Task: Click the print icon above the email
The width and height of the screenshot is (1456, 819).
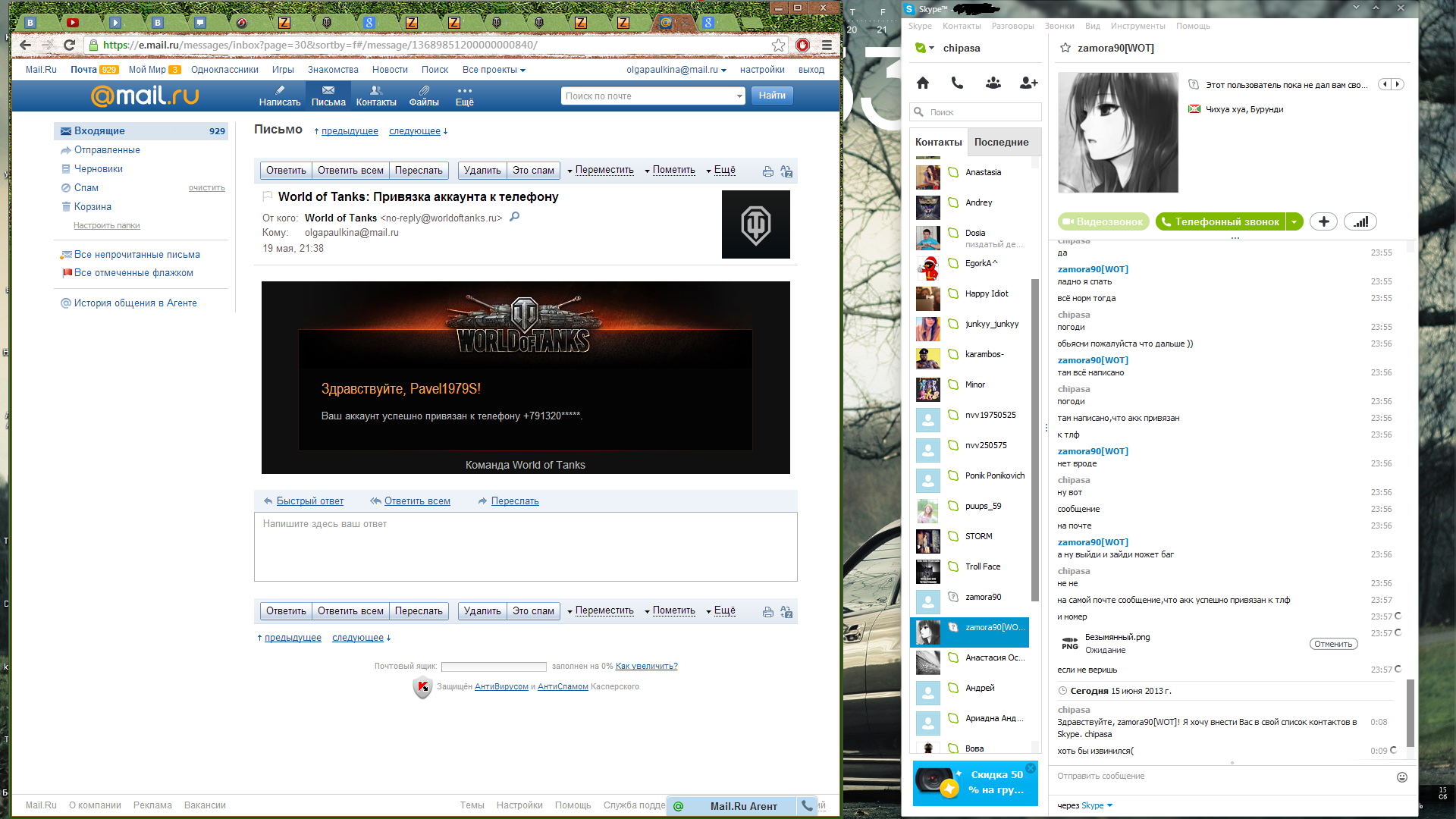Action: [767, 171]
